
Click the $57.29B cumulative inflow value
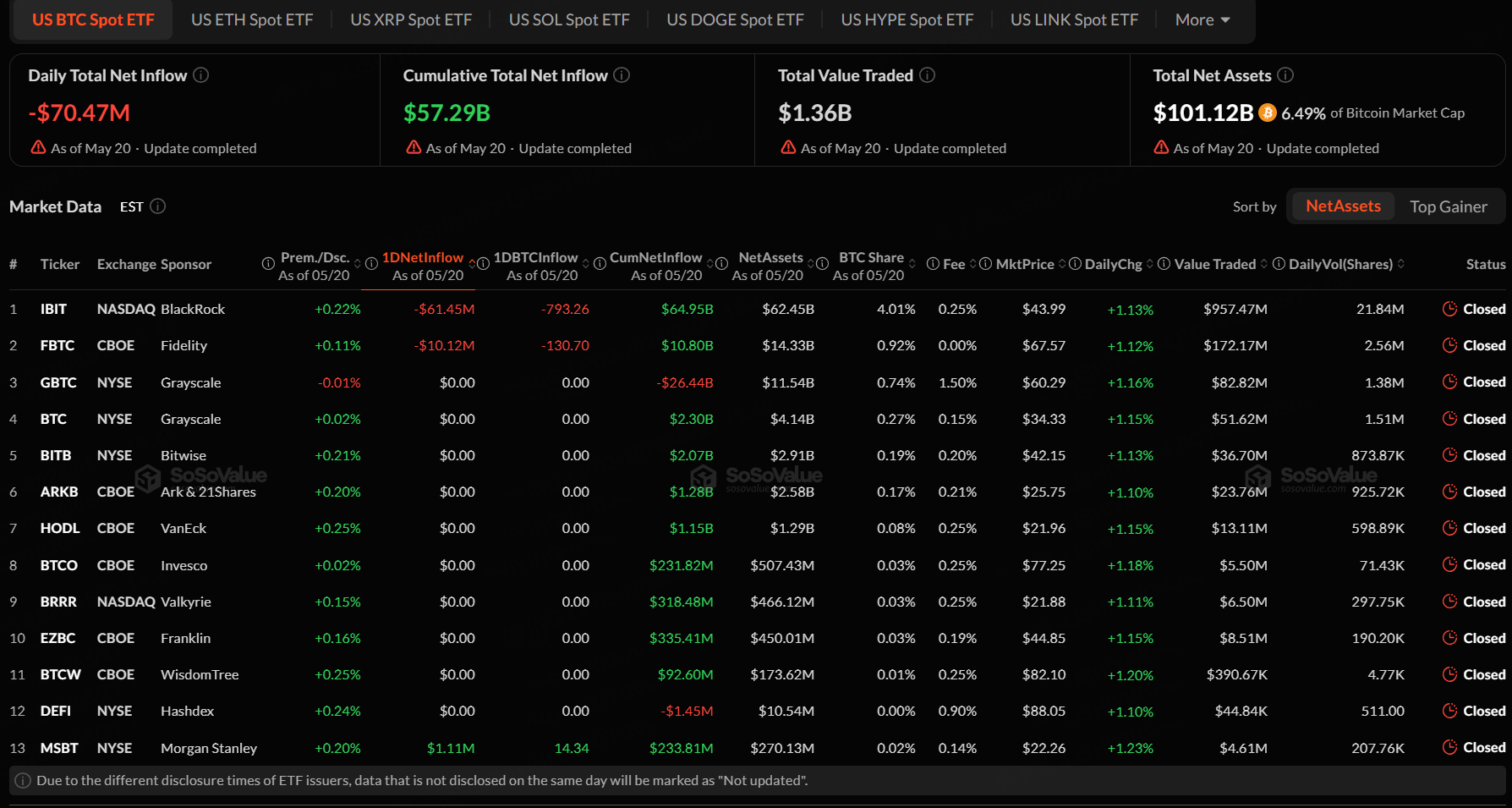(446, 113)
